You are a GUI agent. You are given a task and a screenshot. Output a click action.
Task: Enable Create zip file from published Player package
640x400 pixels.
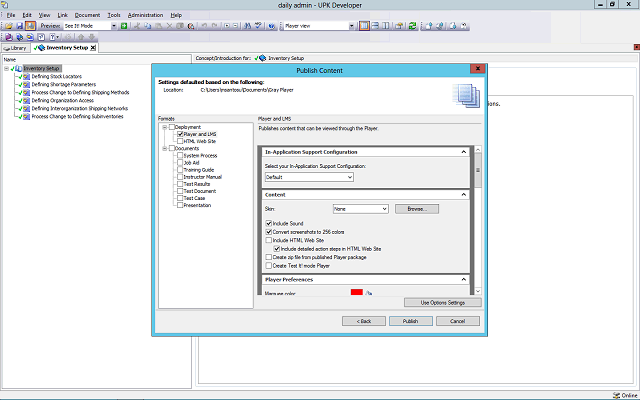pyautogui.click(x=269, y=257)
